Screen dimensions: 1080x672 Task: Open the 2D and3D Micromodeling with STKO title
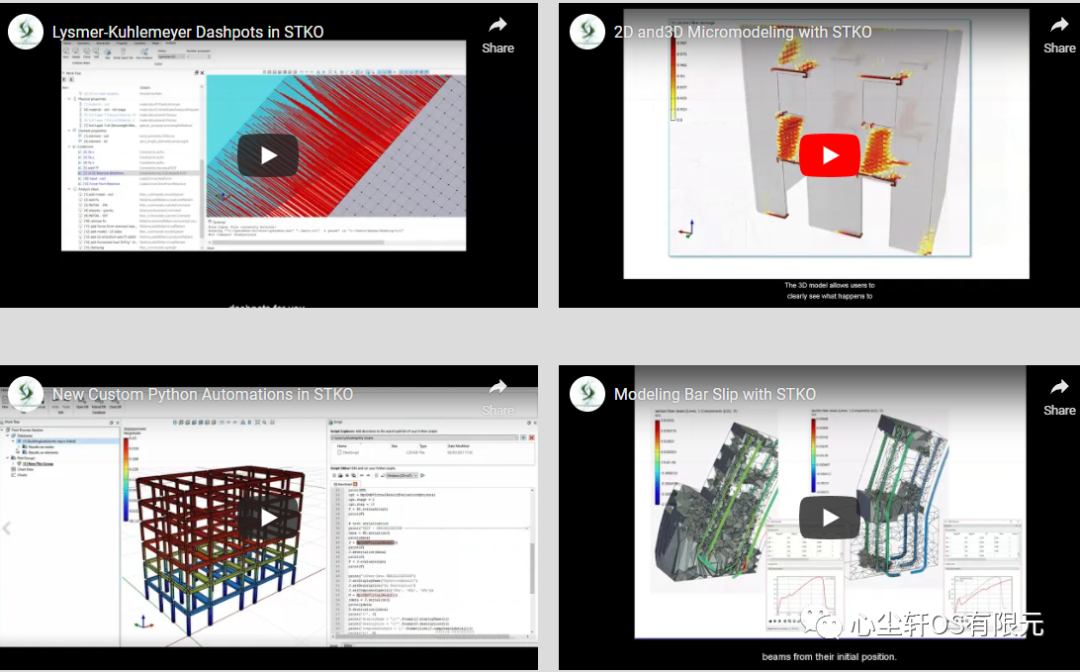pyautogui.click(x=742, y=32)
